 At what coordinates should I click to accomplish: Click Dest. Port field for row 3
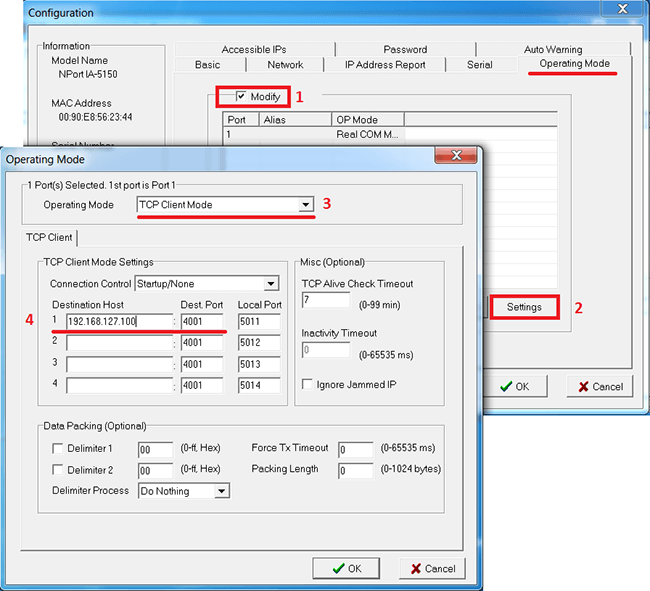(202, 364)
